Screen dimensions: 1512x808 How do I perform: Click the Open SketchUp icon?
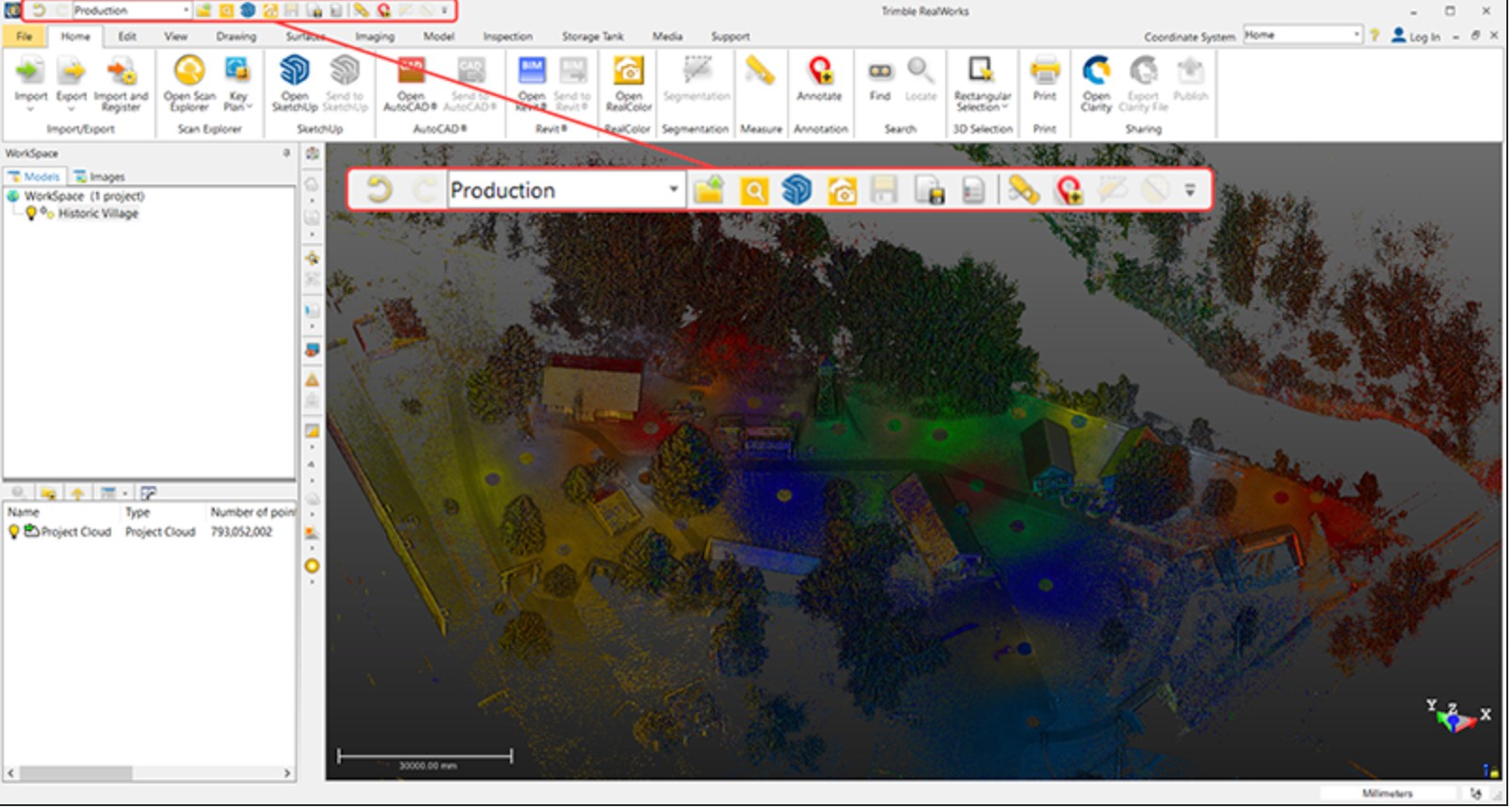pos(294,72)
